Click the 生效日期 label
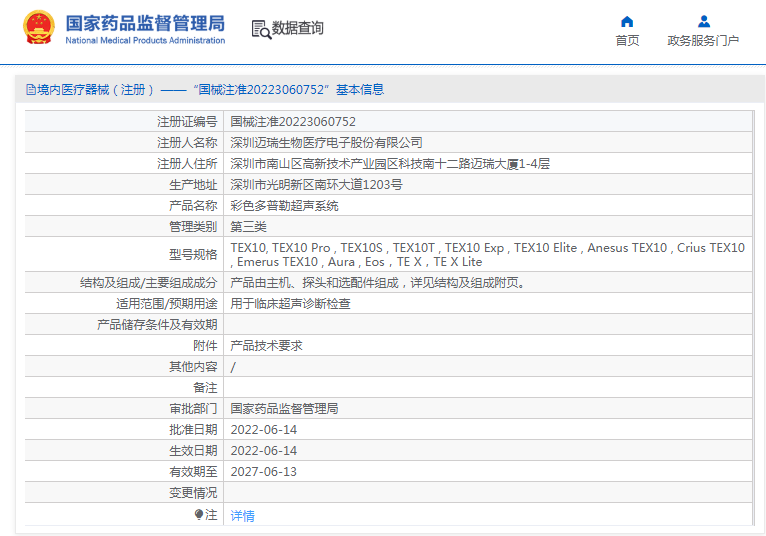The height and width of the screenshot is (536, 766). click(193, 451)
